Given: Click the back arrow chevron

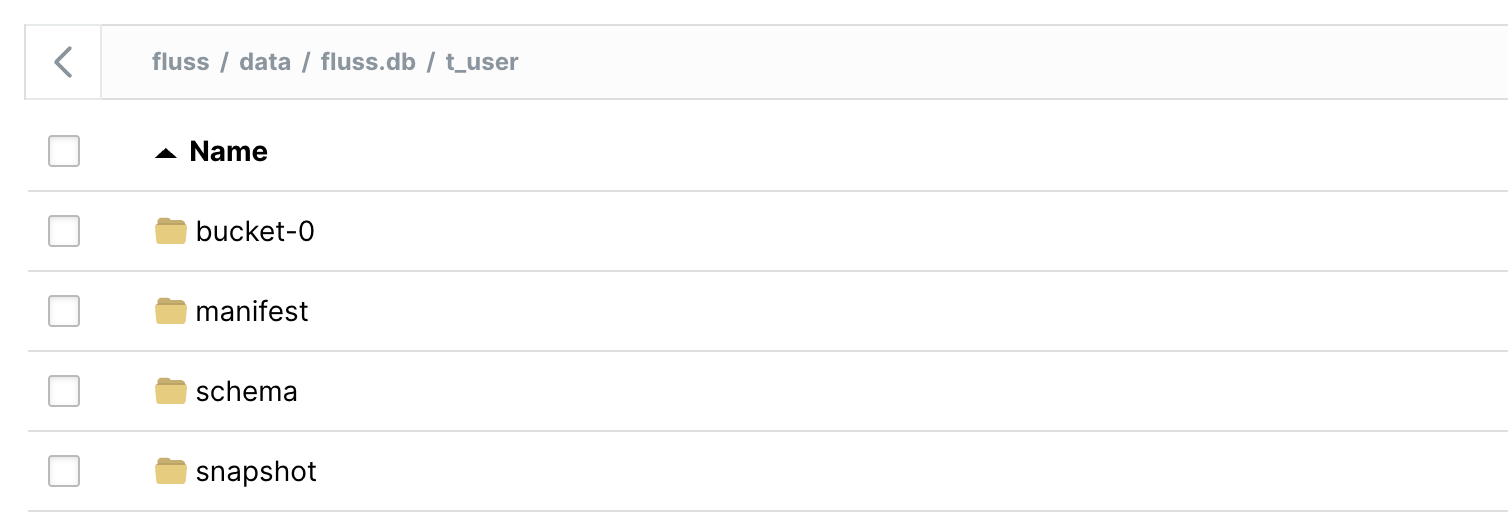Looking at the screenshot, I should click(x=63, y=62).
